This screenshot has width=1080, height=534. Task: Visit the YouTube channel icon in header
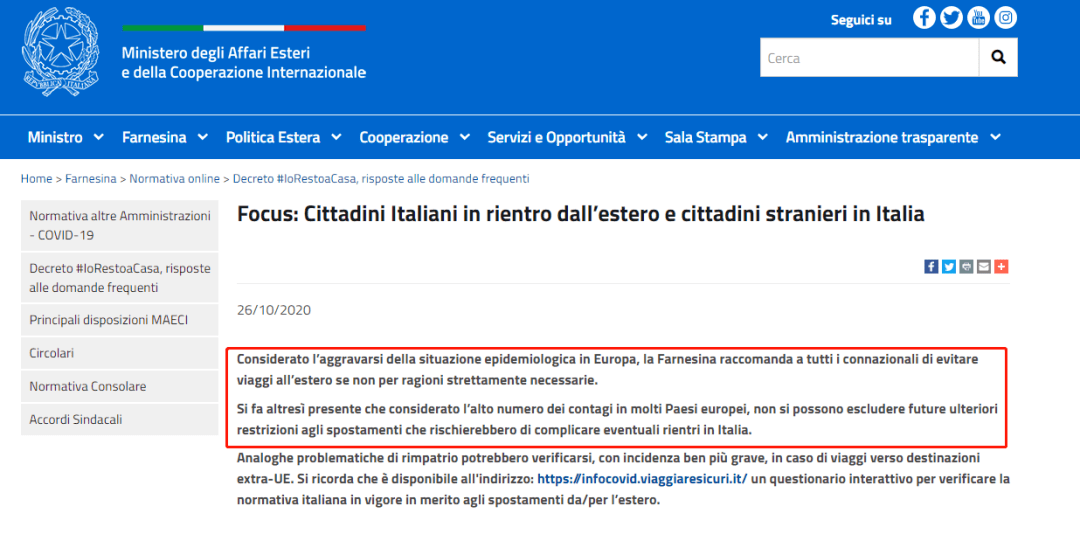pos(978,18)
